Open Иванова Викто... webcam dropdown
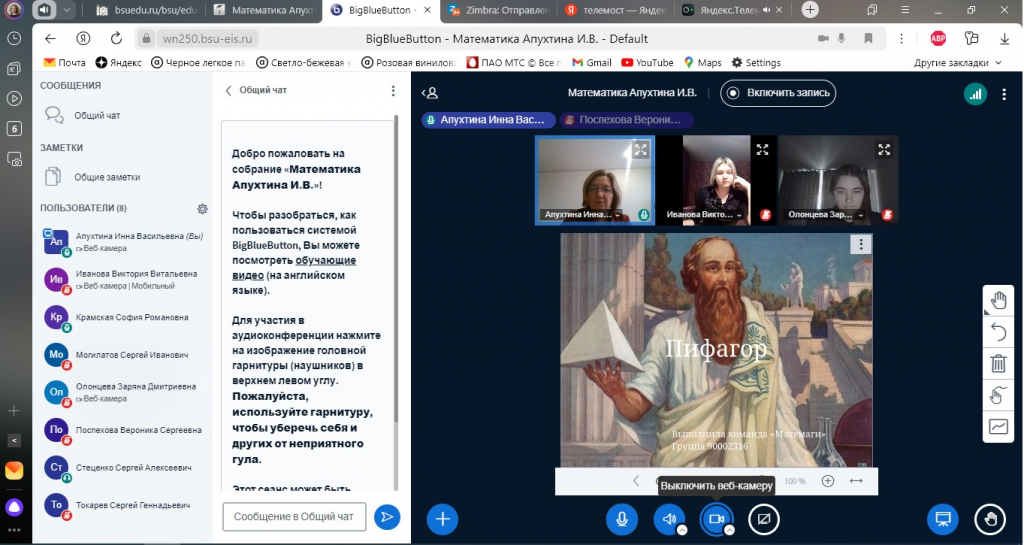1024x545 pixels. pos(704,215)
